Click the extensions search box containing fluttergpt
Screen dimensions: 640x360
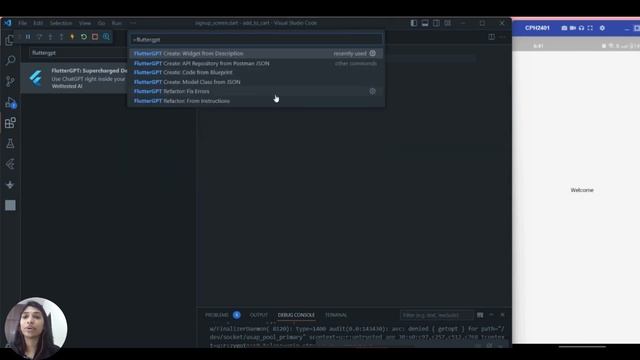78,53
